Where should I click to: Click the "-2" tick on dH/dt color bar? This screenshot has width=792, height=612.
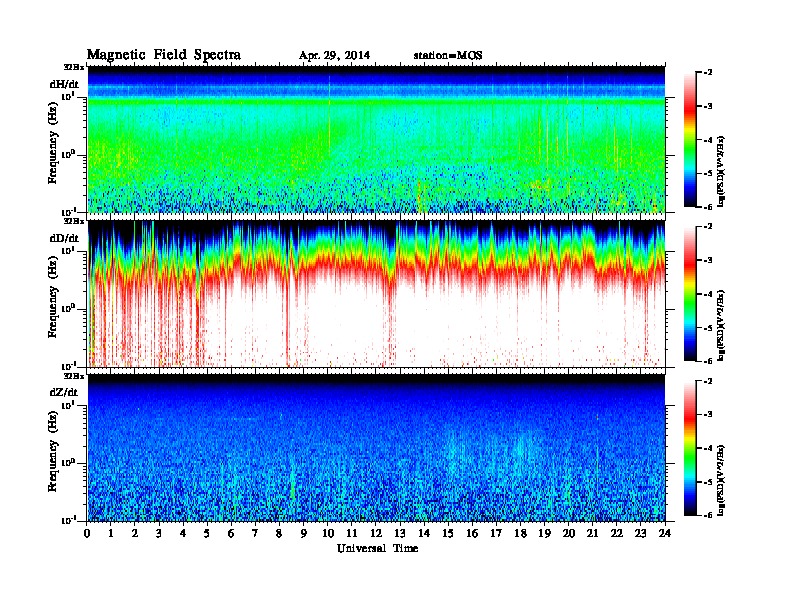point(708,73)
